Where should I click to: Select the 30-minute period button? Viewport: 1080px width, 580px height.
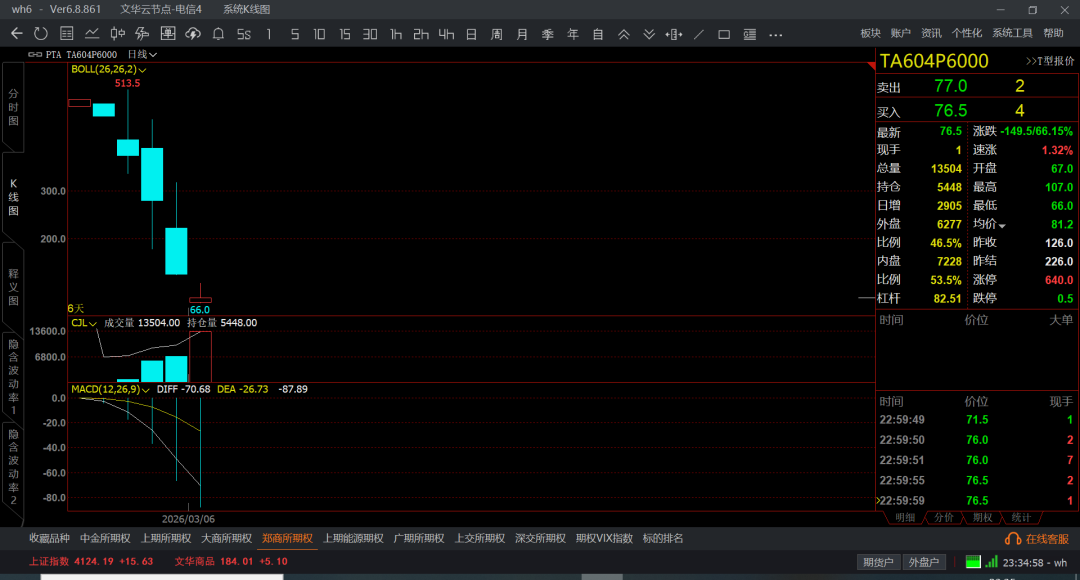tap(370, 34)
